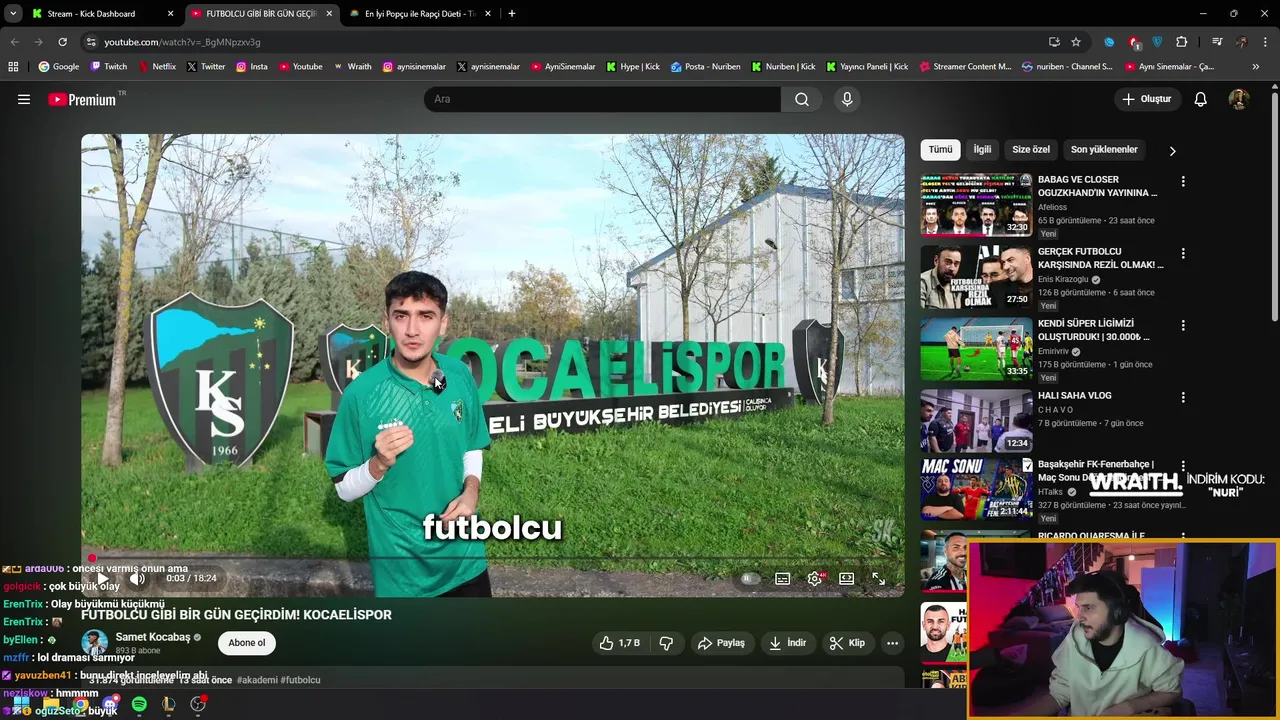Switch to theater mode
This screenshot has width=1280, height=720.
click(x=847, y=578)
